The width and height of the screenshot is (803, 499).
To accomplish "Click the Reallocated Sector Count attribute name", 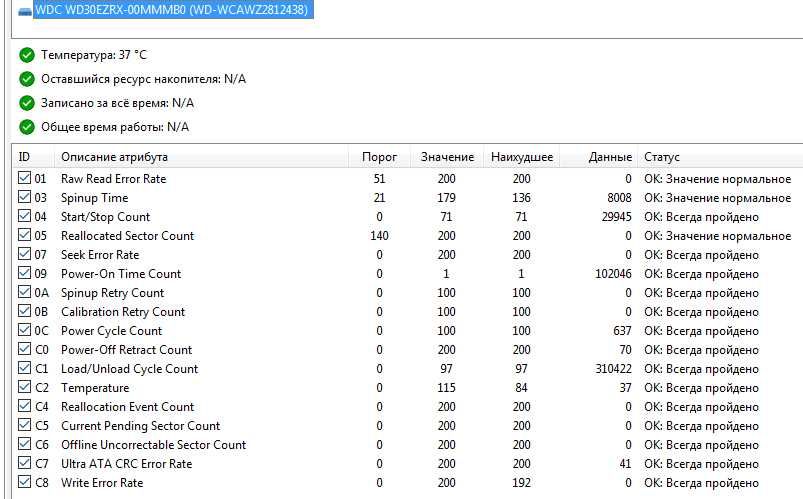I will click(x=128, y=236).
